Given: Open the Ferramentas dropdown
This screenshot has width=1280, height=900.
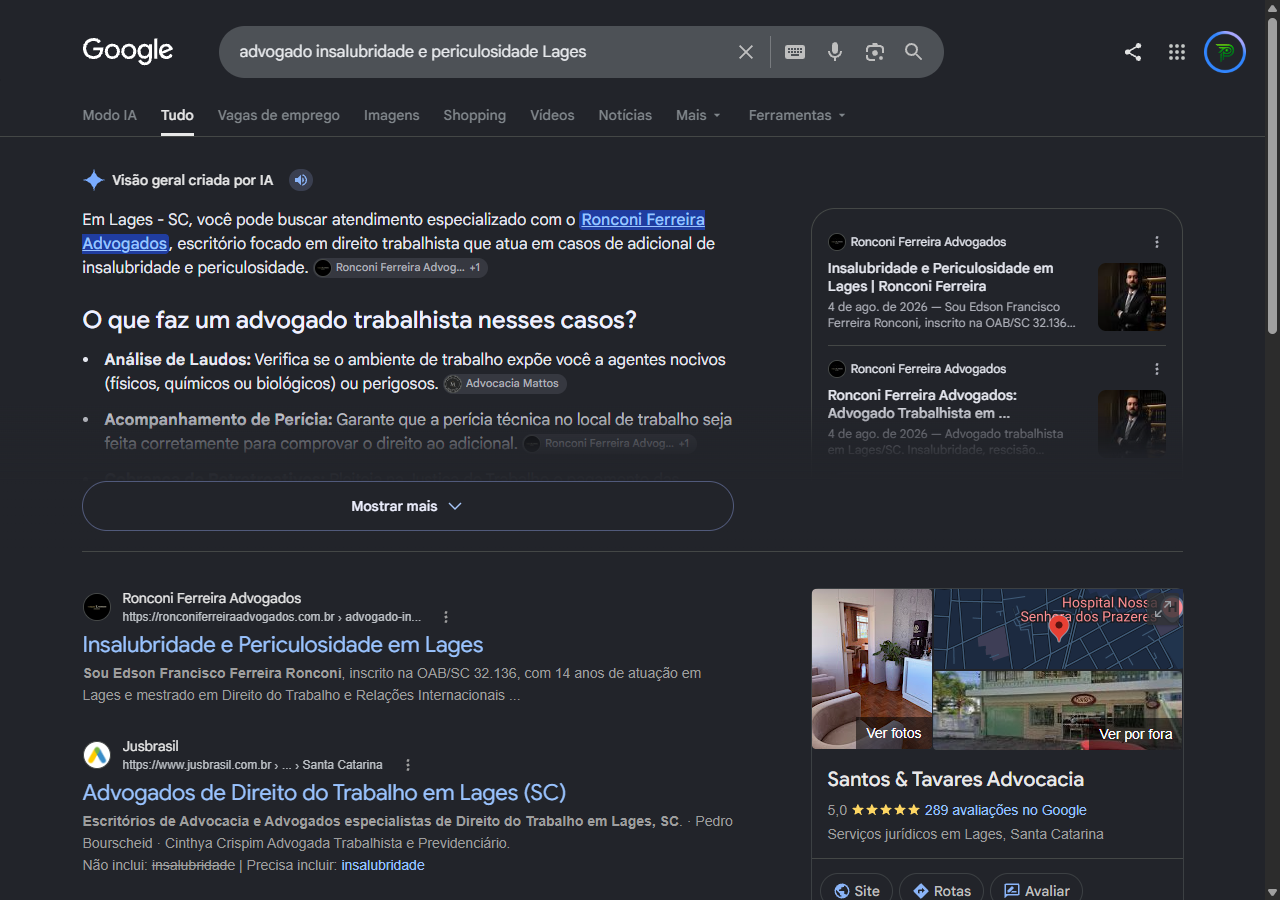Looking at the screenshot, I should pyautogui.click(x=797, y=115).
